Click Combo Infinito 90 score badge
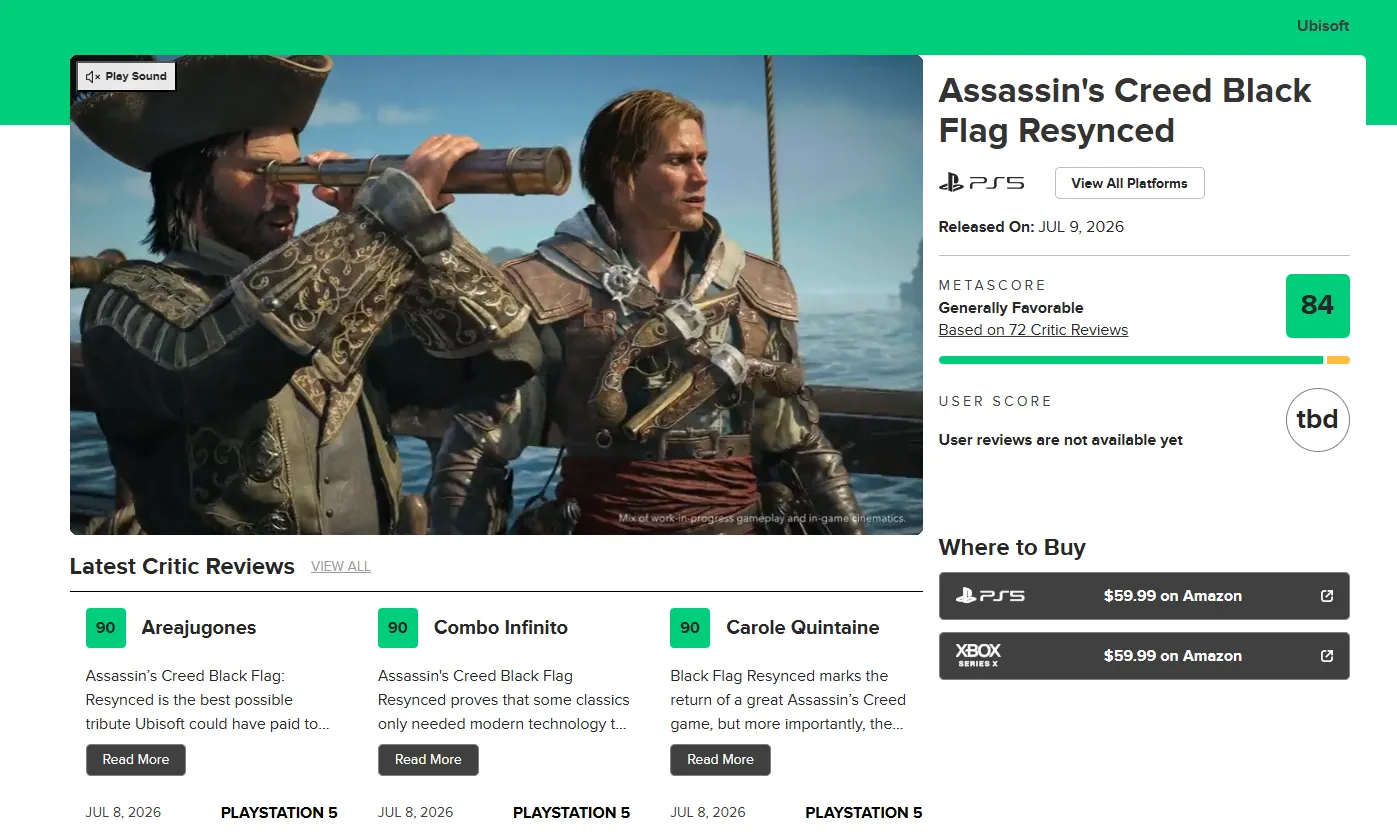This screenshot has width=1397, height=835. pyautogui.click(x=398, y=628)
